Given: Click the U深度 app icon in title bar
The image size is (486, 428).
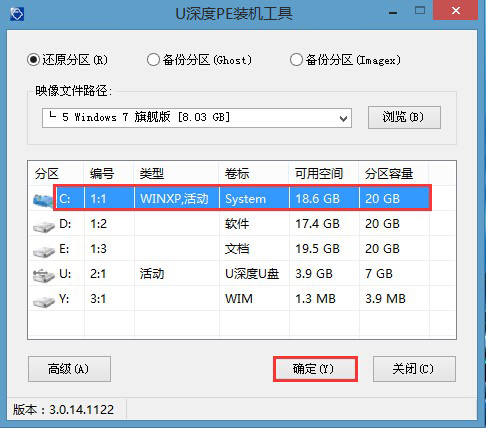Looking at the screenshot, I should pos(17,14).
